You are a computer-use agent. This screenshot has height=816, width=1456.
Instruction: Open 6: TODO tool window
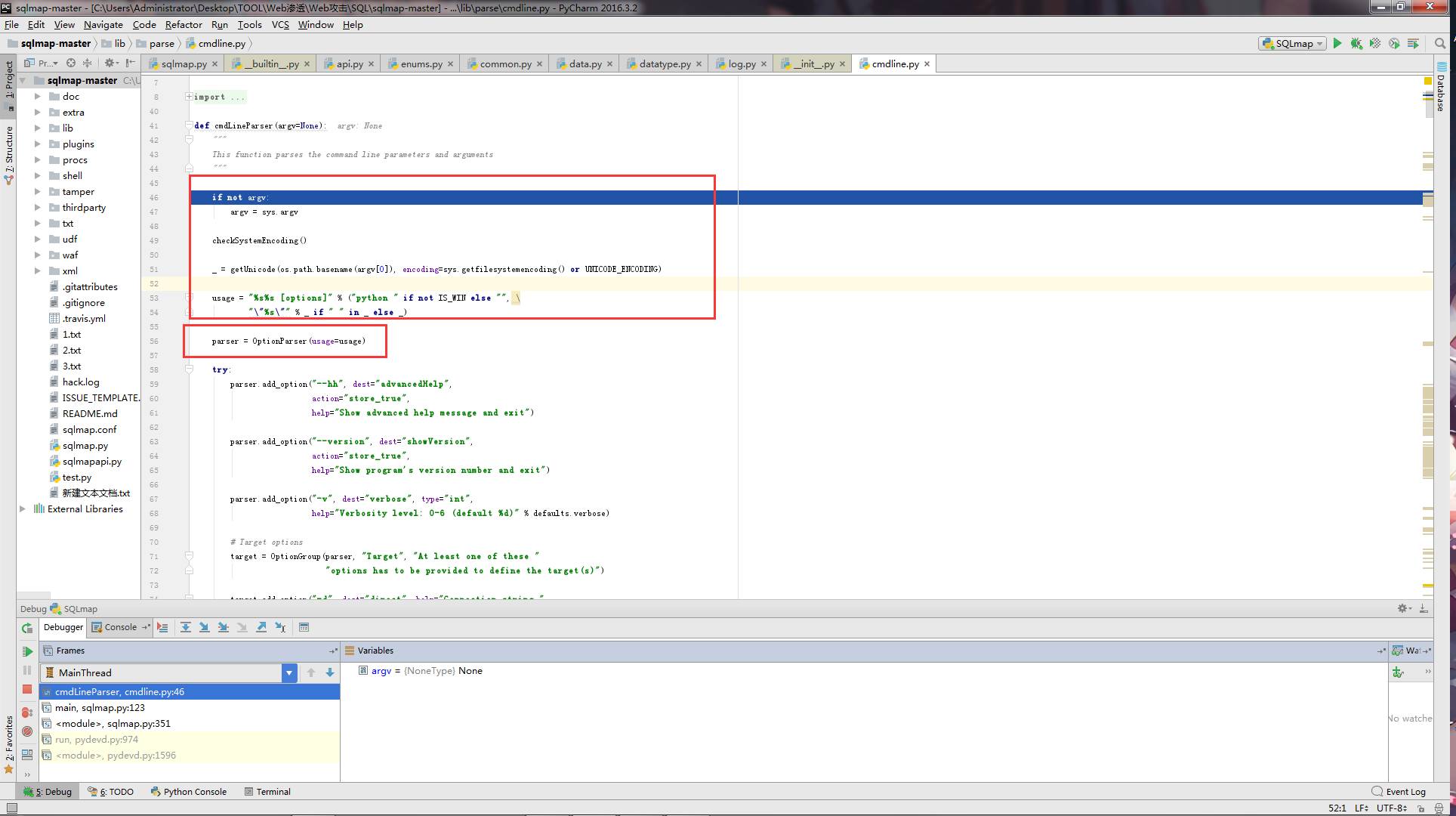tap(110, 792)
